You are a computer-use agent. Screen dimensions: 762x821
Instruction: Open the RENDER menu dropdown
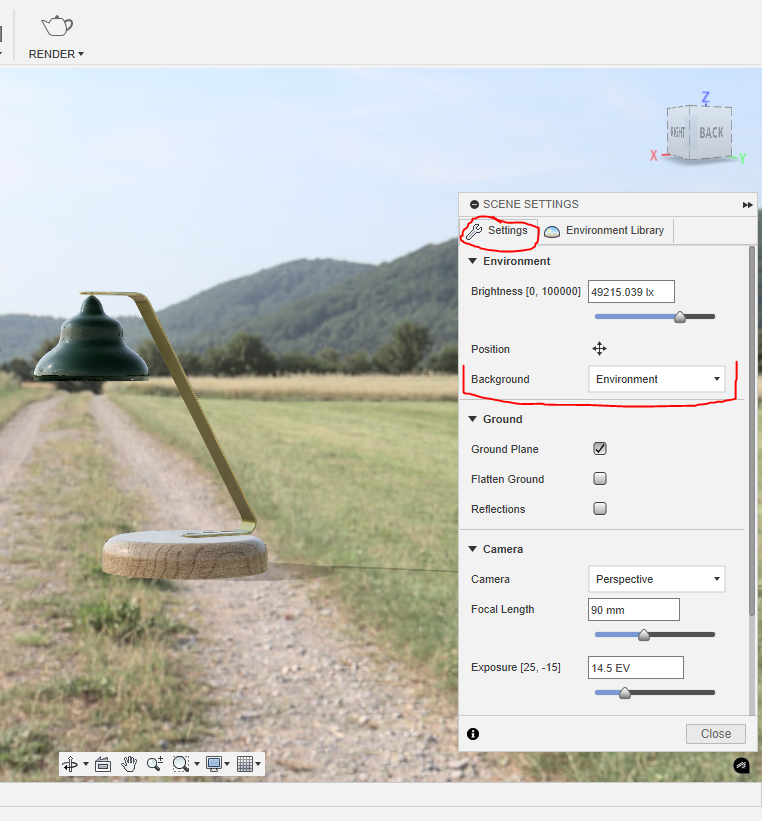56,54
